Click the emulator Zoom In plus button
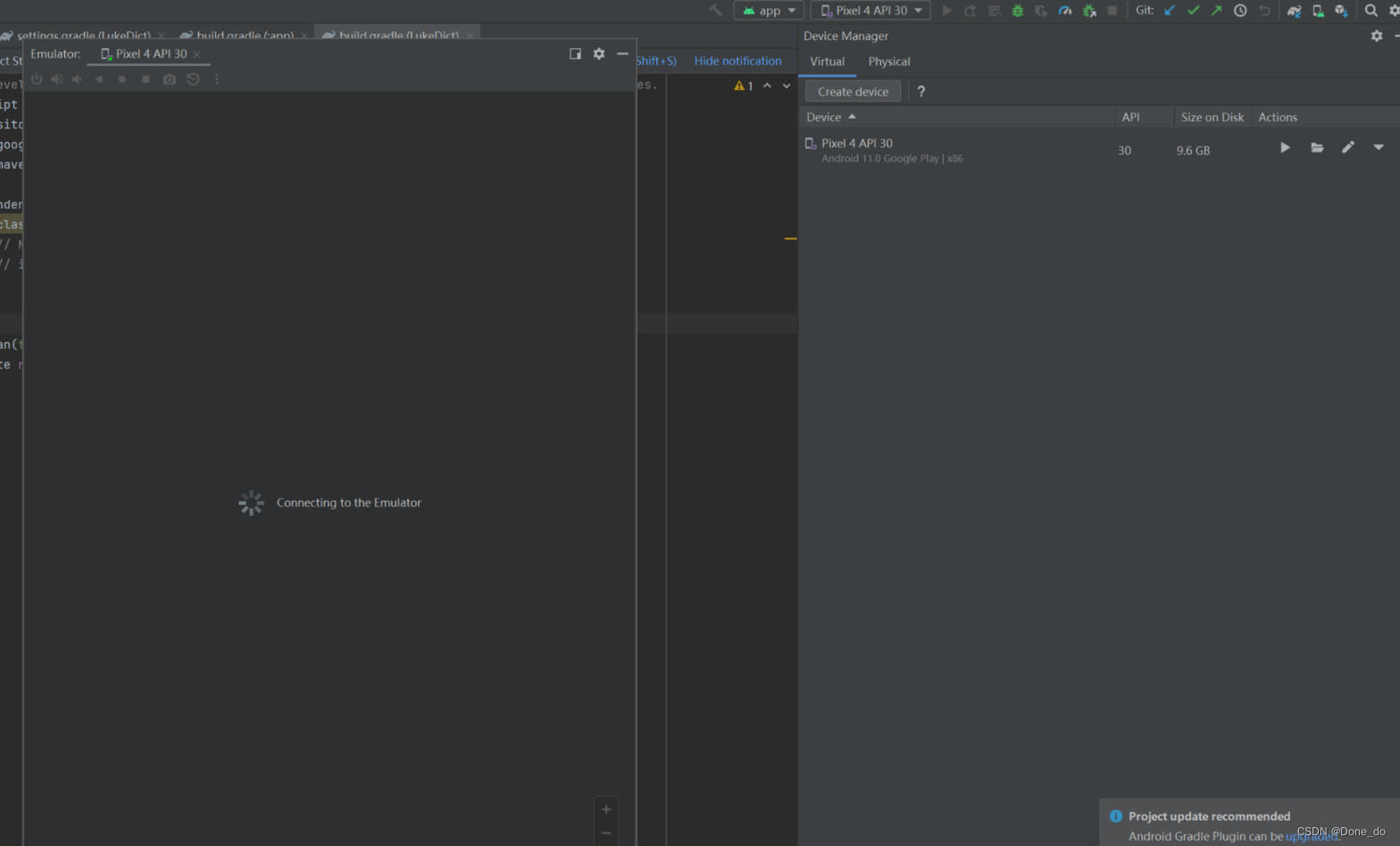 606,809
